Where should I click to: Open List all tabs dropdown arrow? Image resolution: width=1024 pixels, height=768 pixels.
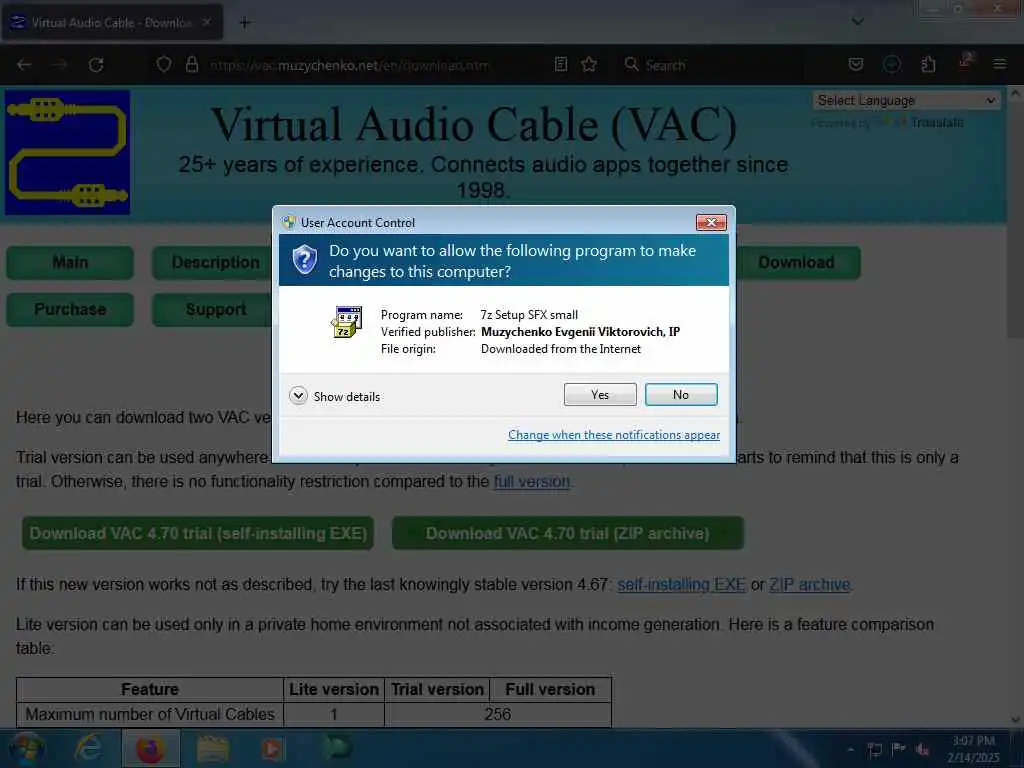point(858,22)
